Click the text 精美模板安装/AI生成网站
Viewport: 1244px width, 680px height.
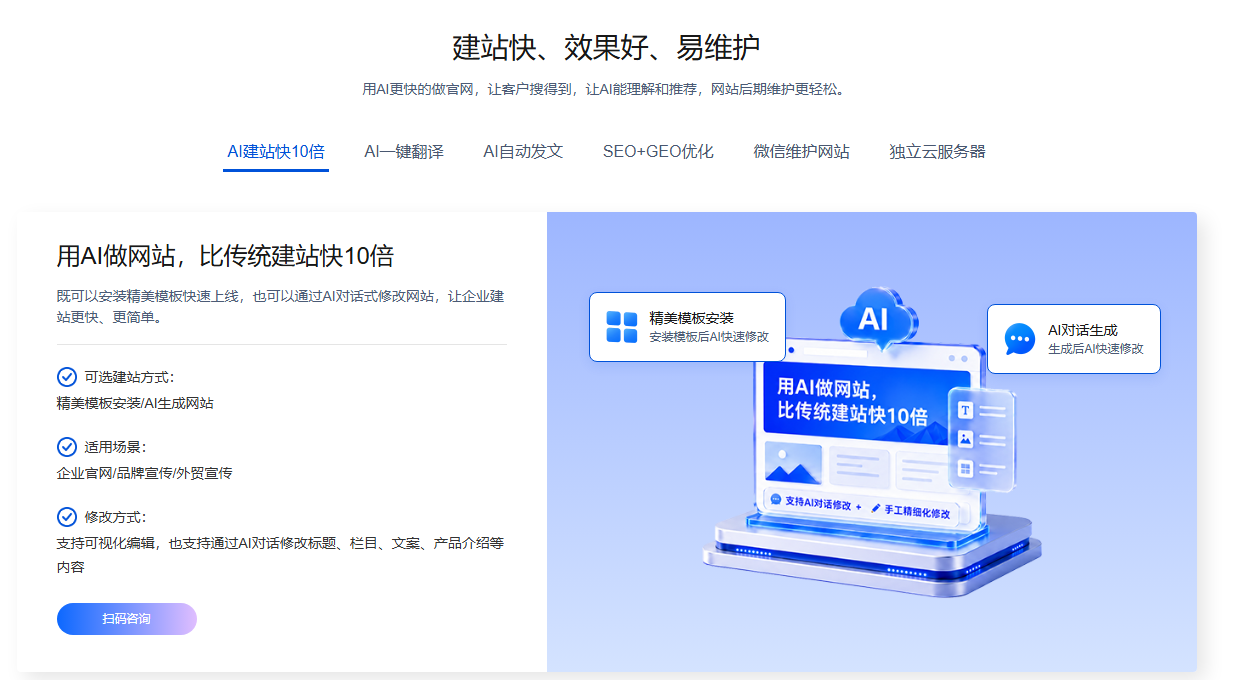click(135, 404)
